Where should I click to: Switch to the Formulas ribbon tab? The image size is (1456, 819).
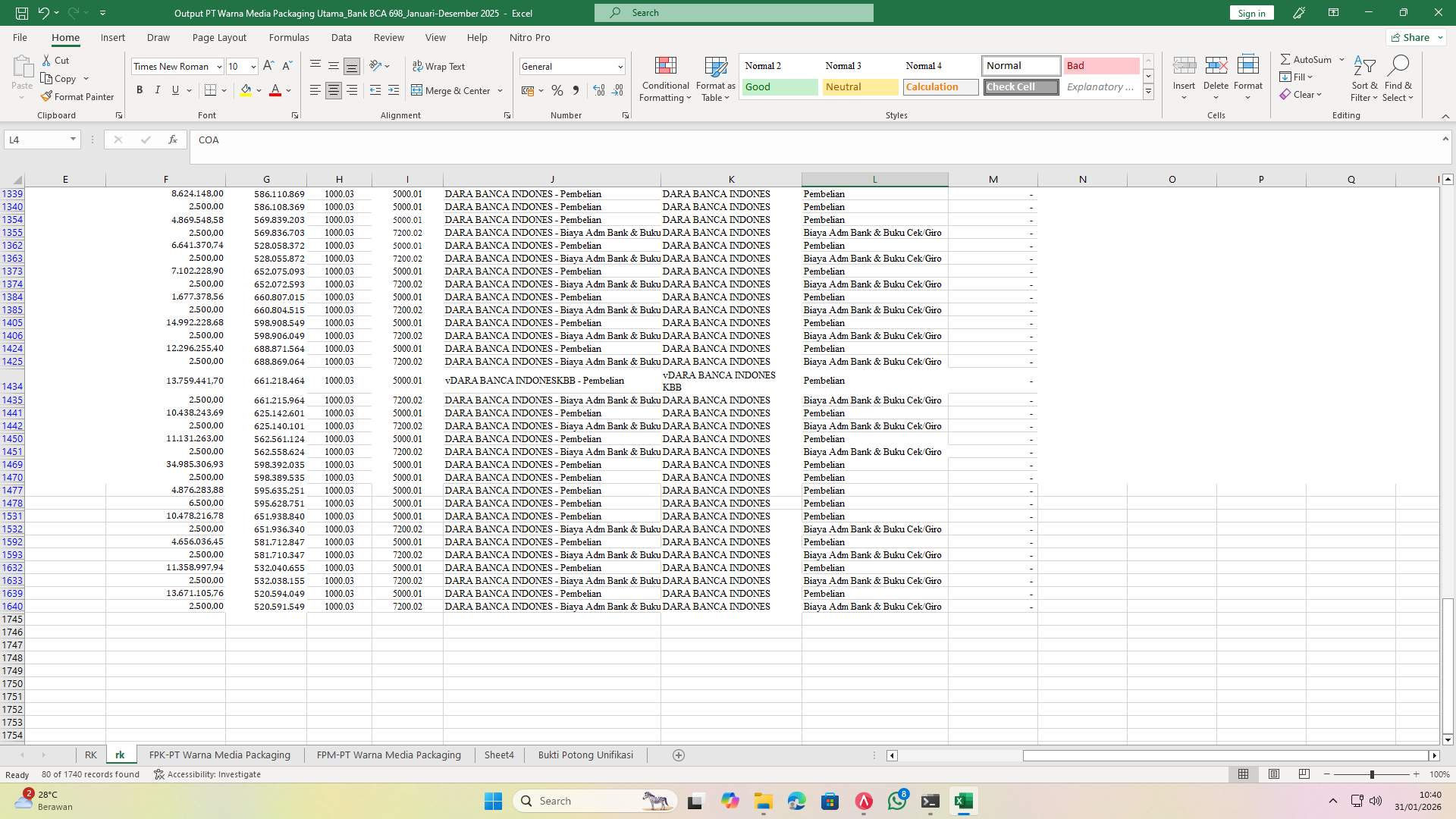(289, 37)
